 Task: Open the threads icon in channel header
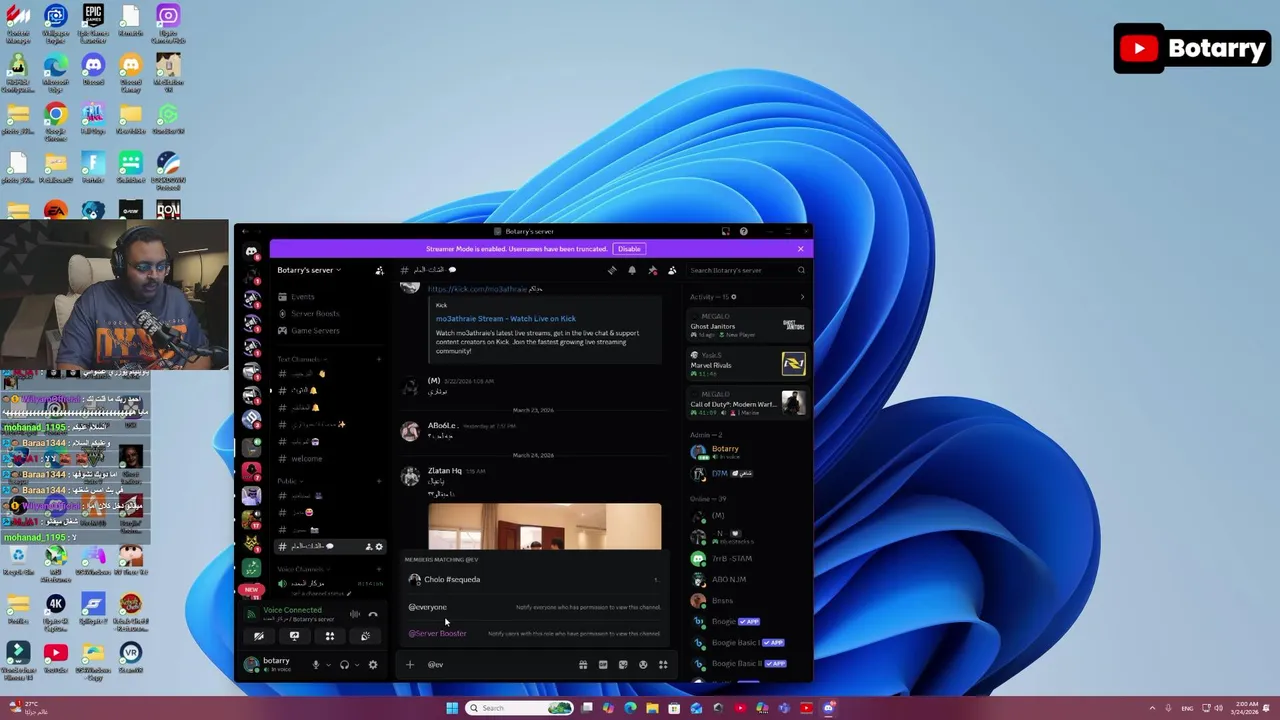612,270
